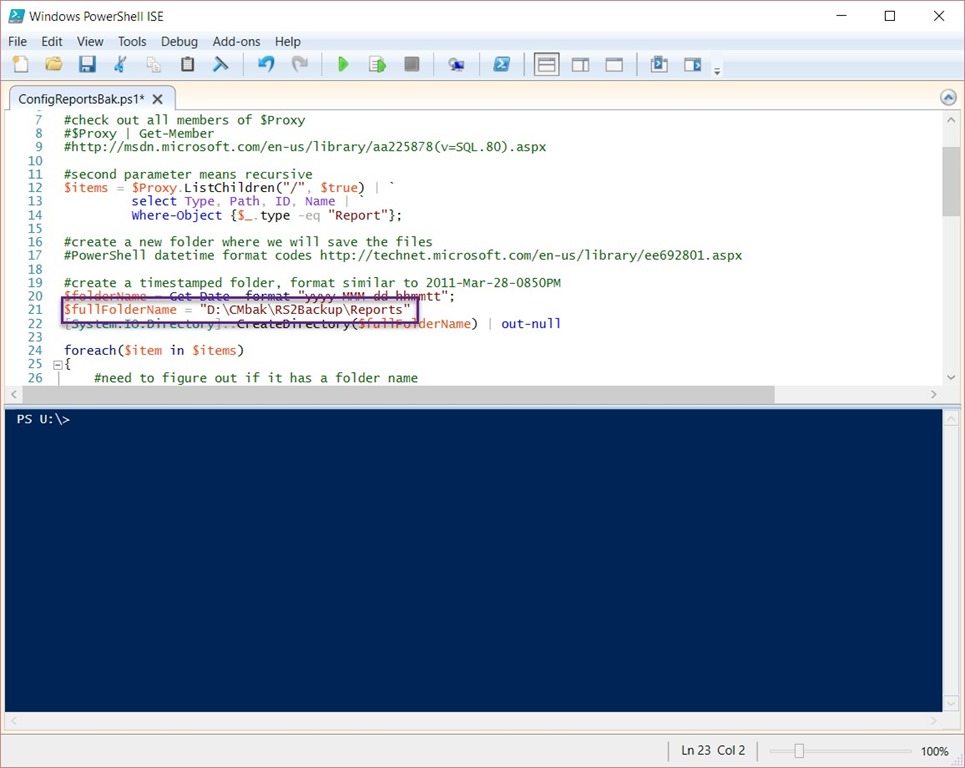Screen dimensions: 965x768
Task: Stop operation with the square stop icon
Action: [412, 64]
